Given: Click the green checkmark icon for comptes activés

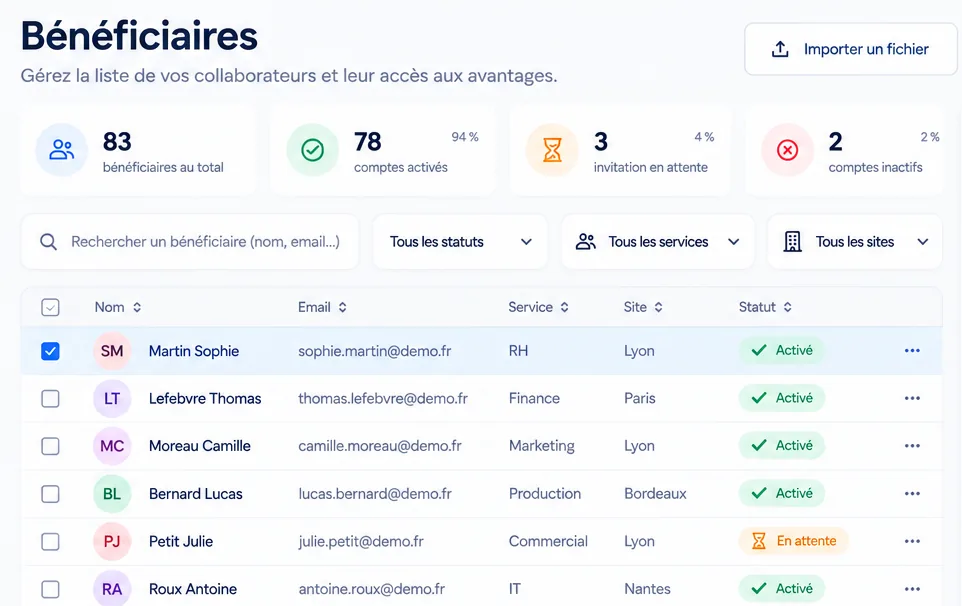Looking at the screenshot, I should (x=312, y=150).
